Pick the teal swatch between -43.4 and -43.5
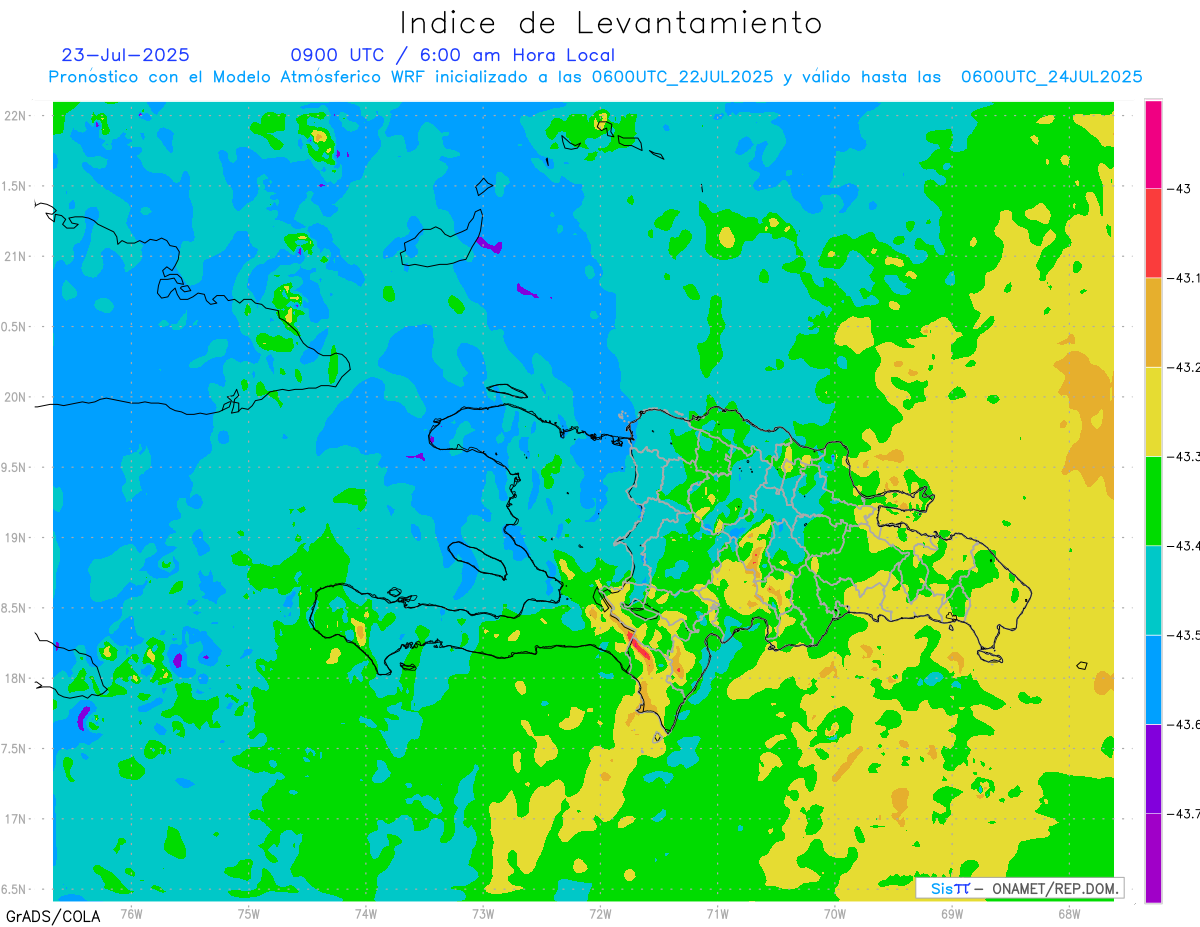Screen dimensions: 1200x927 (1153, 590)
